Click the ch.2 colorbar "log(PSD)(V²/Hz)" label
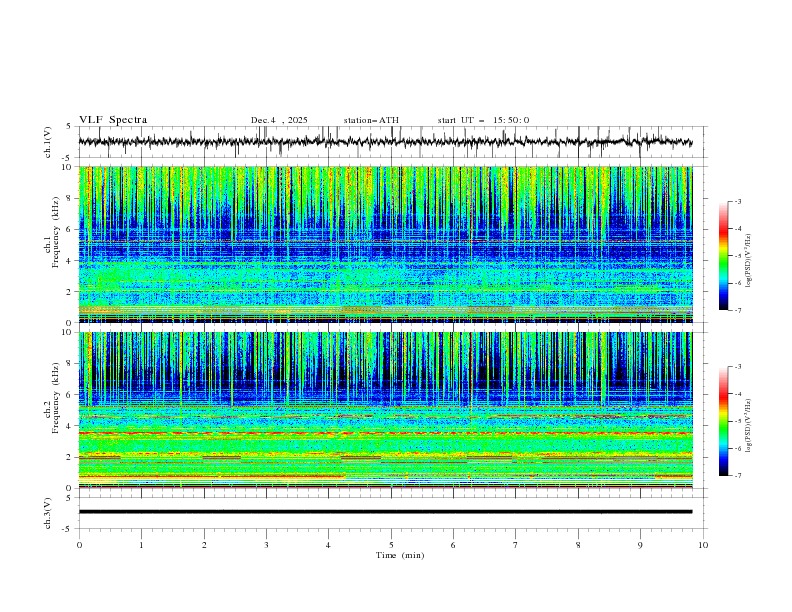 [748, 425]
